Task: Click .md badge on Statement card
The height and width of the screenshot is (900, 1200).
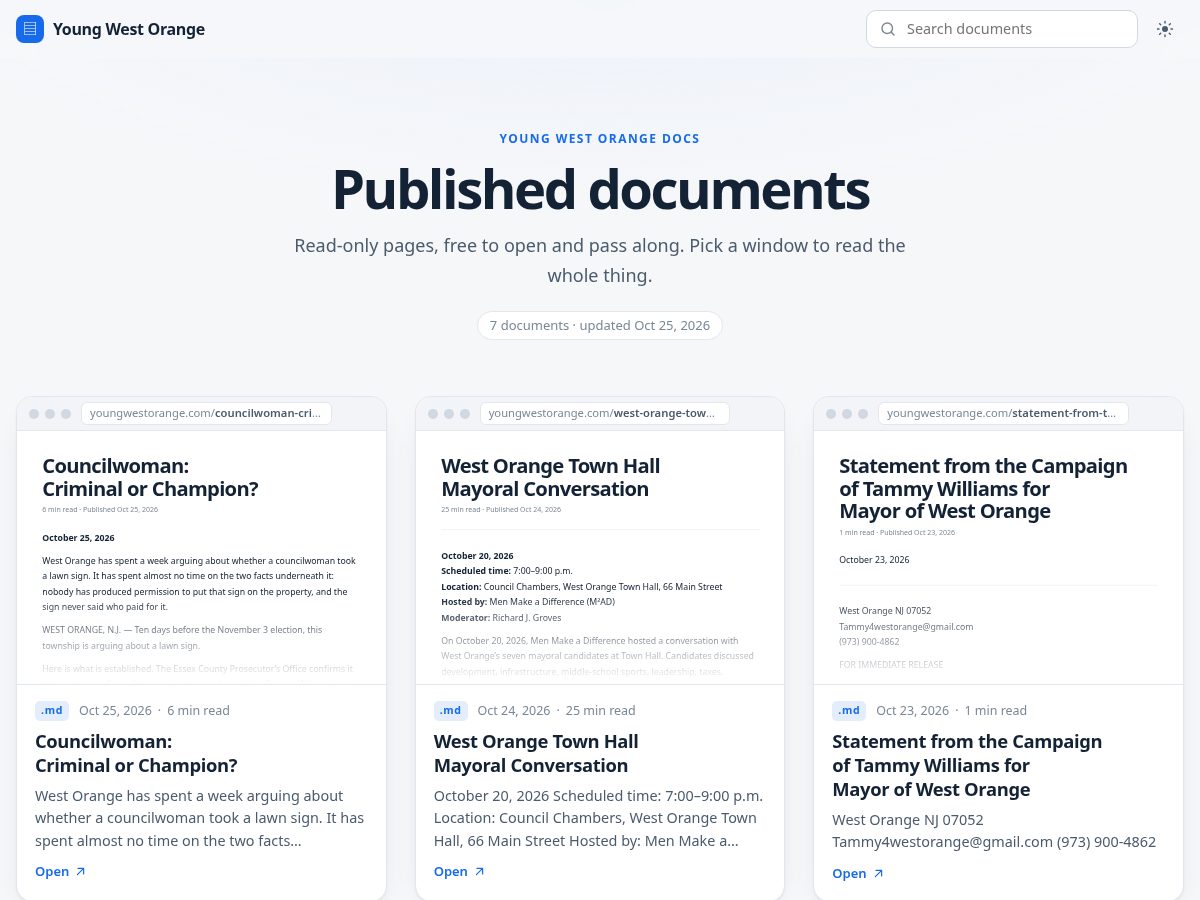Action: click(x=849, y=710)
